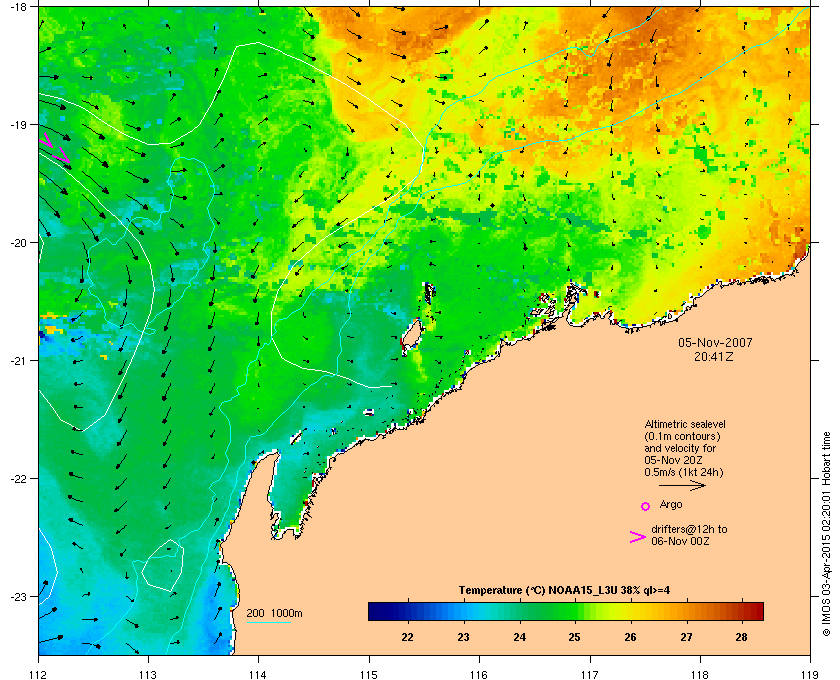The image size is (840, 680).
Task: Click the longitude axis label 117
Action: 590,675
